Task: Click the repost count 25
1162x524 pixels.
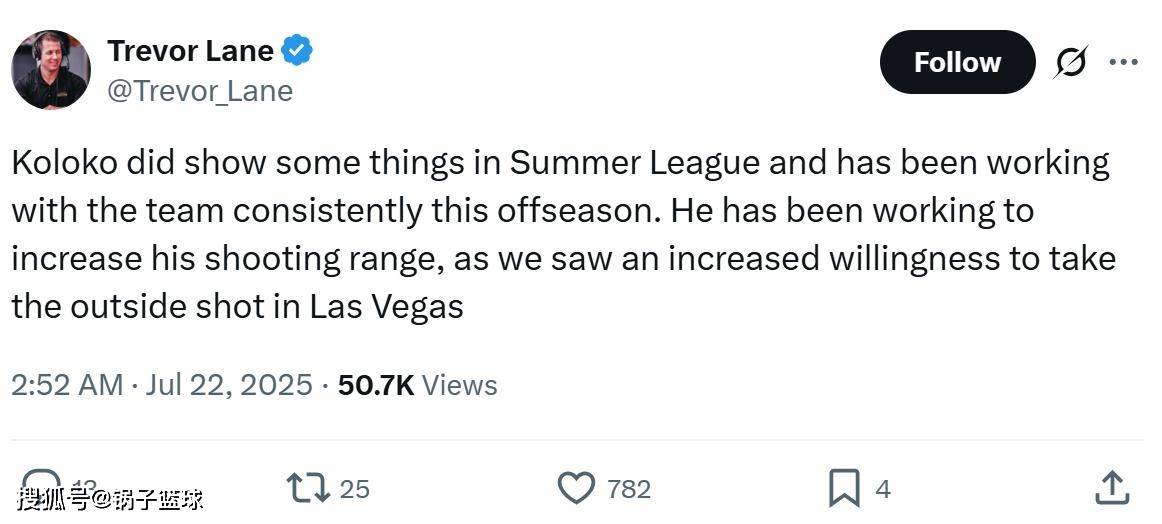Action: pos(354,489)
